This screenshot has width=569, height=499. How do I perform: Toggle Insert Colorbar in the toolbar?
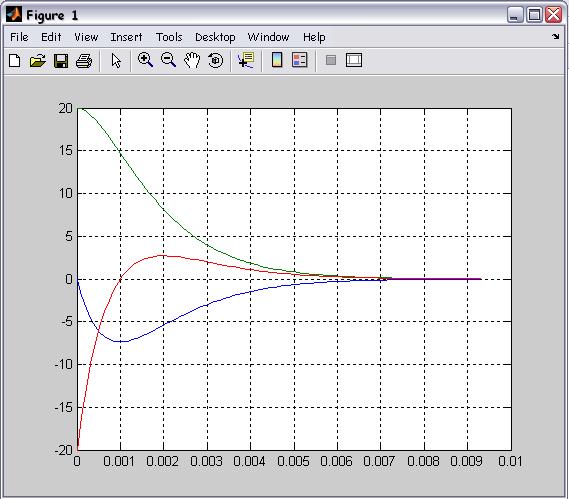pos(277,60)
